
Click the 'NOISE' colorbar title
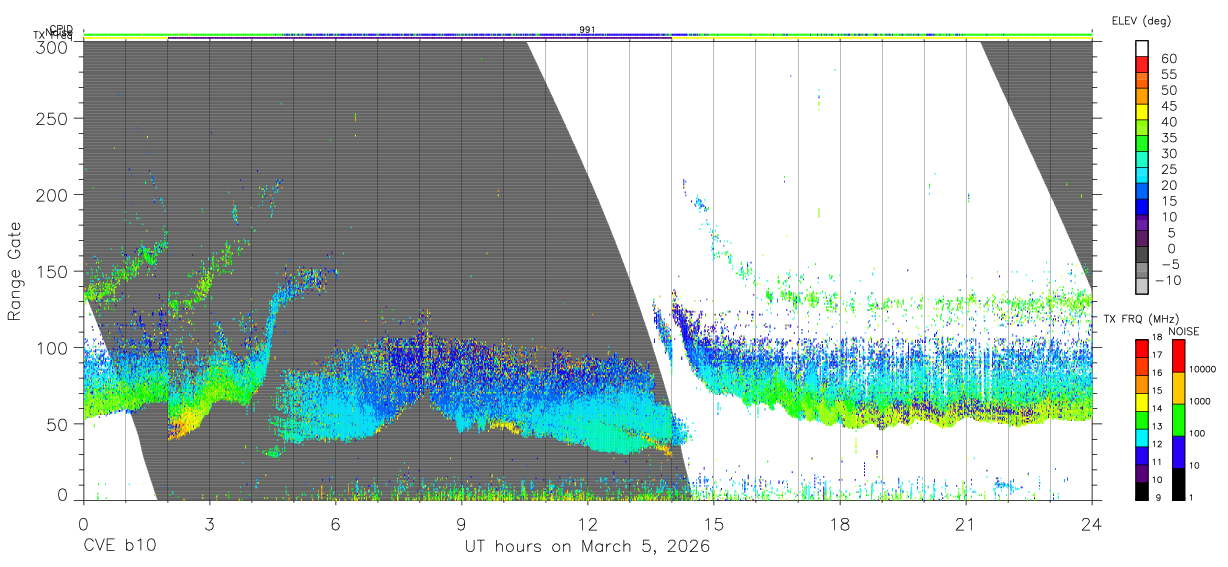1182,331
